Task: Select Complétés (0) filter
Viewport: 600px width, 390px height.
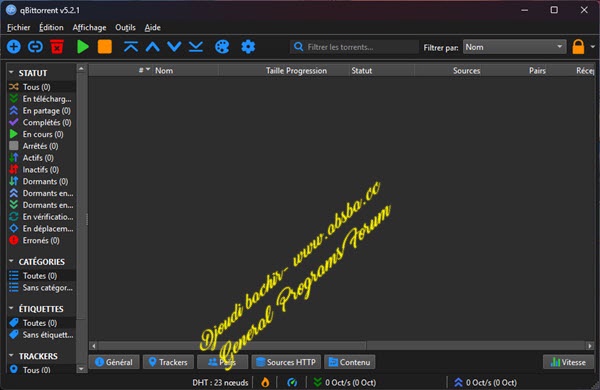Action: tap(41, 122)
